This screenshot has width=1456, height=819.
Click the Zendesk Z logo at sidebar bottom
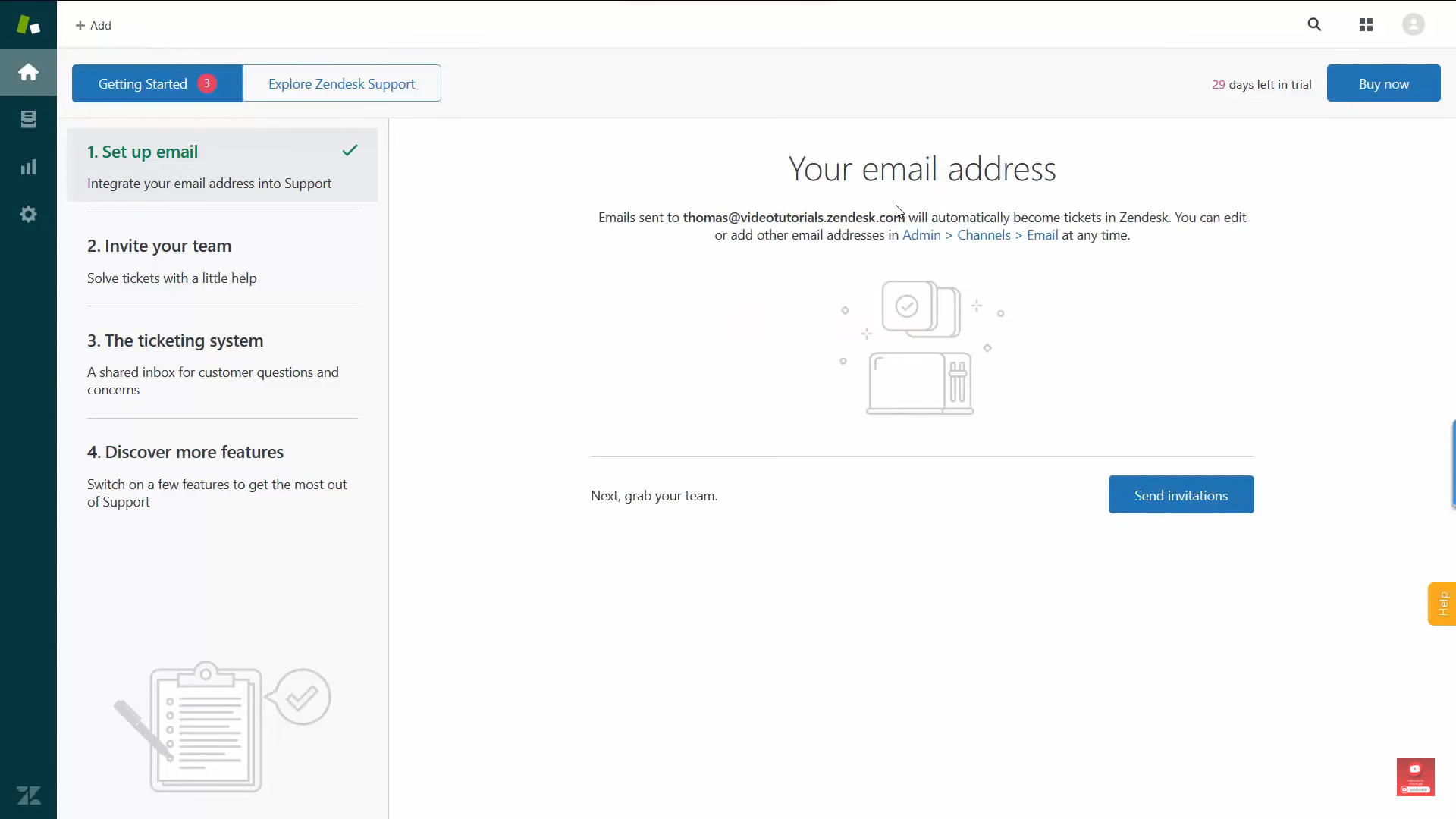tap(29, 795)
